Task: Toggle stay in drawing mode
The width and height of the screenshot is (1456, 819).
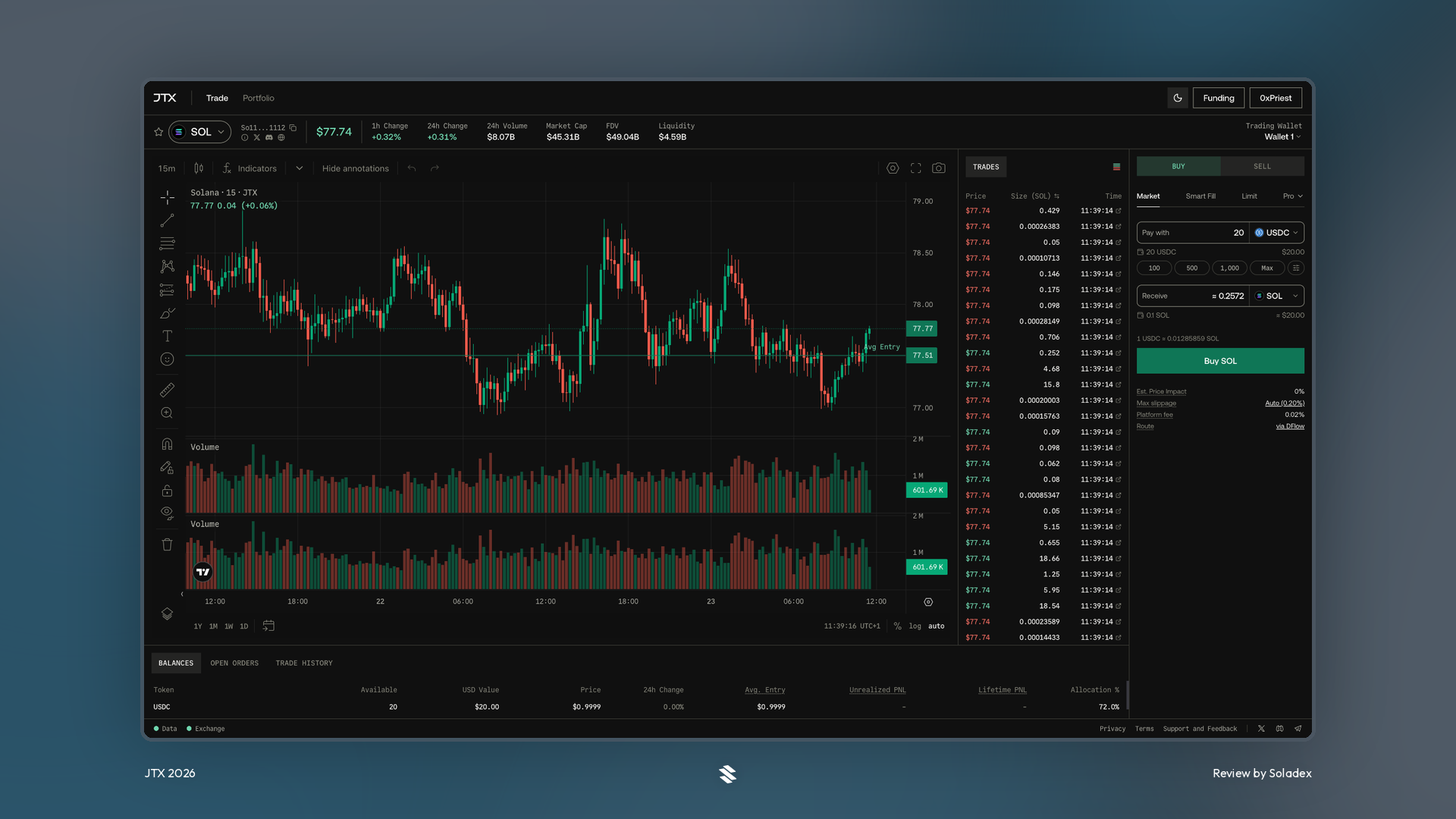Action: click(x=168, y=467)
